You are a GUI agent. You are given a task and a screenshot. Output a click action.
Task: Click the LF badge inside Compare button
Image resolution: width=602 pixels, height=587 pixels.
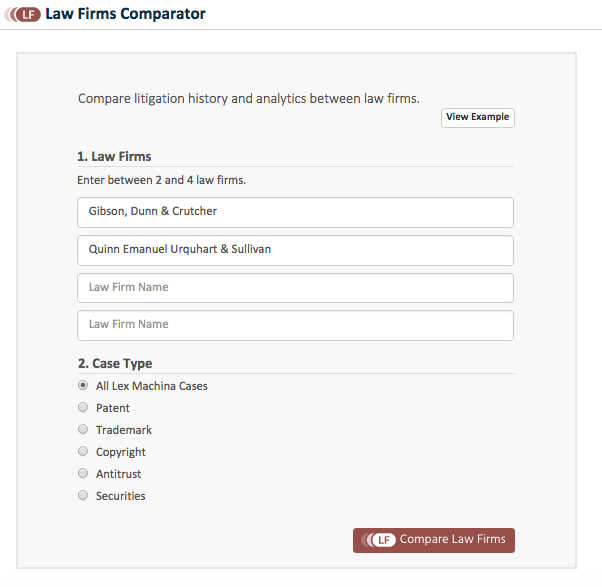(381, 540)
